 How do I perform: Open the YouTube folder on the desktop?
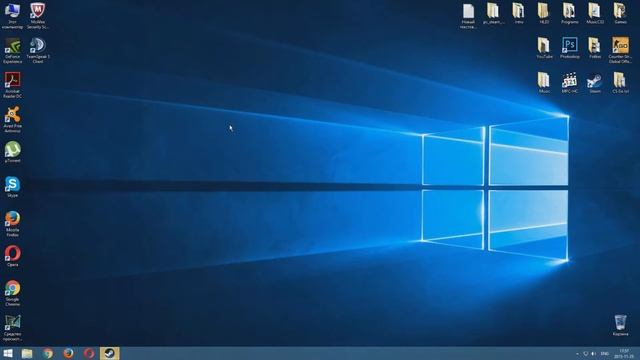point(544,48)
